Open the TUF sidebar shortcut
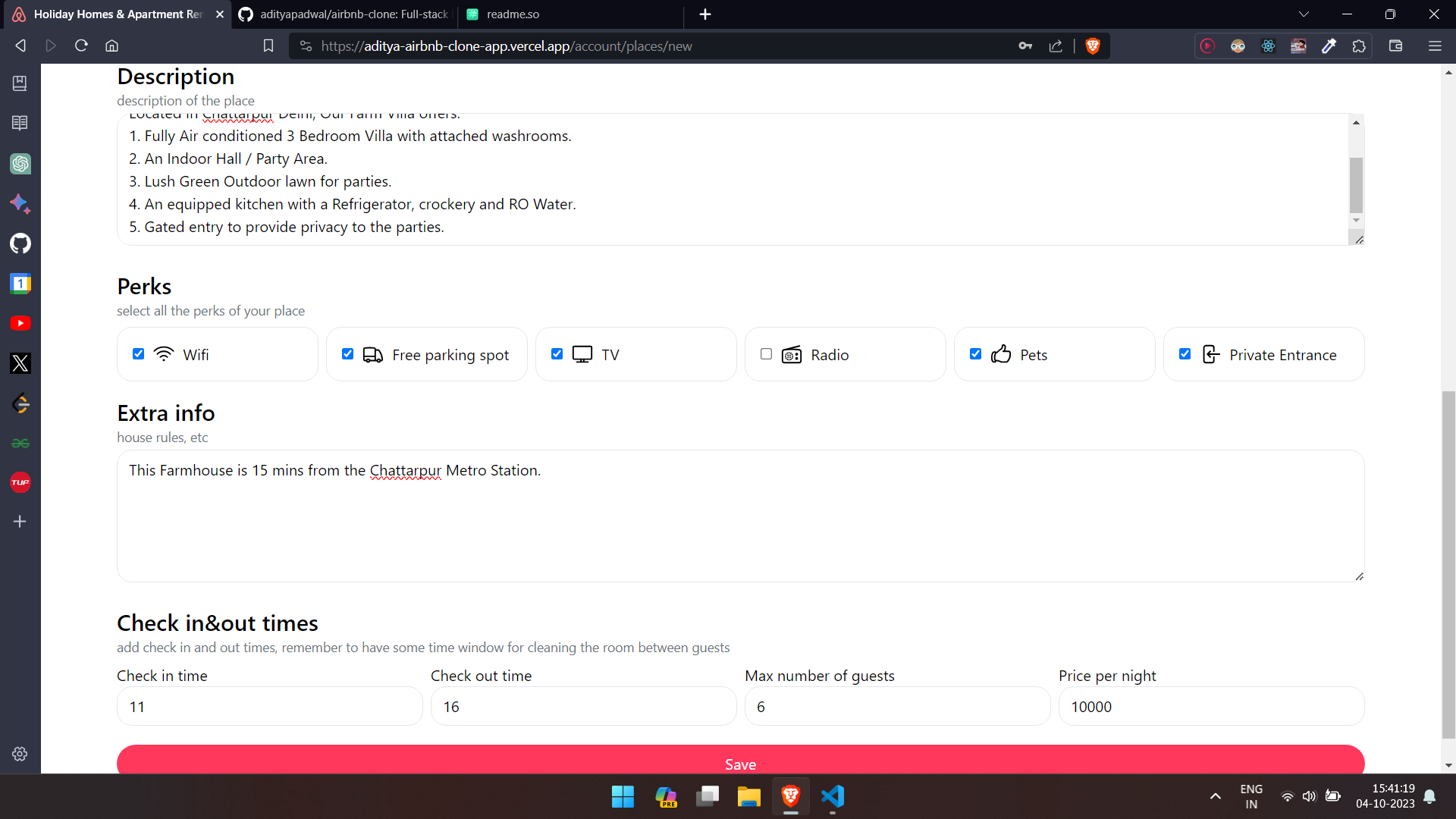Image resolution: width=1456 pixels, height=819 pixels. (x=20, y=482)
